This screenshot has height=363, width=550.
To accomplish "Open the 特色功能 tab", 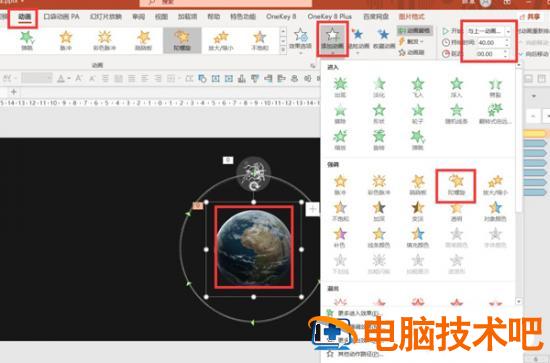I will (x=243, y=16).
